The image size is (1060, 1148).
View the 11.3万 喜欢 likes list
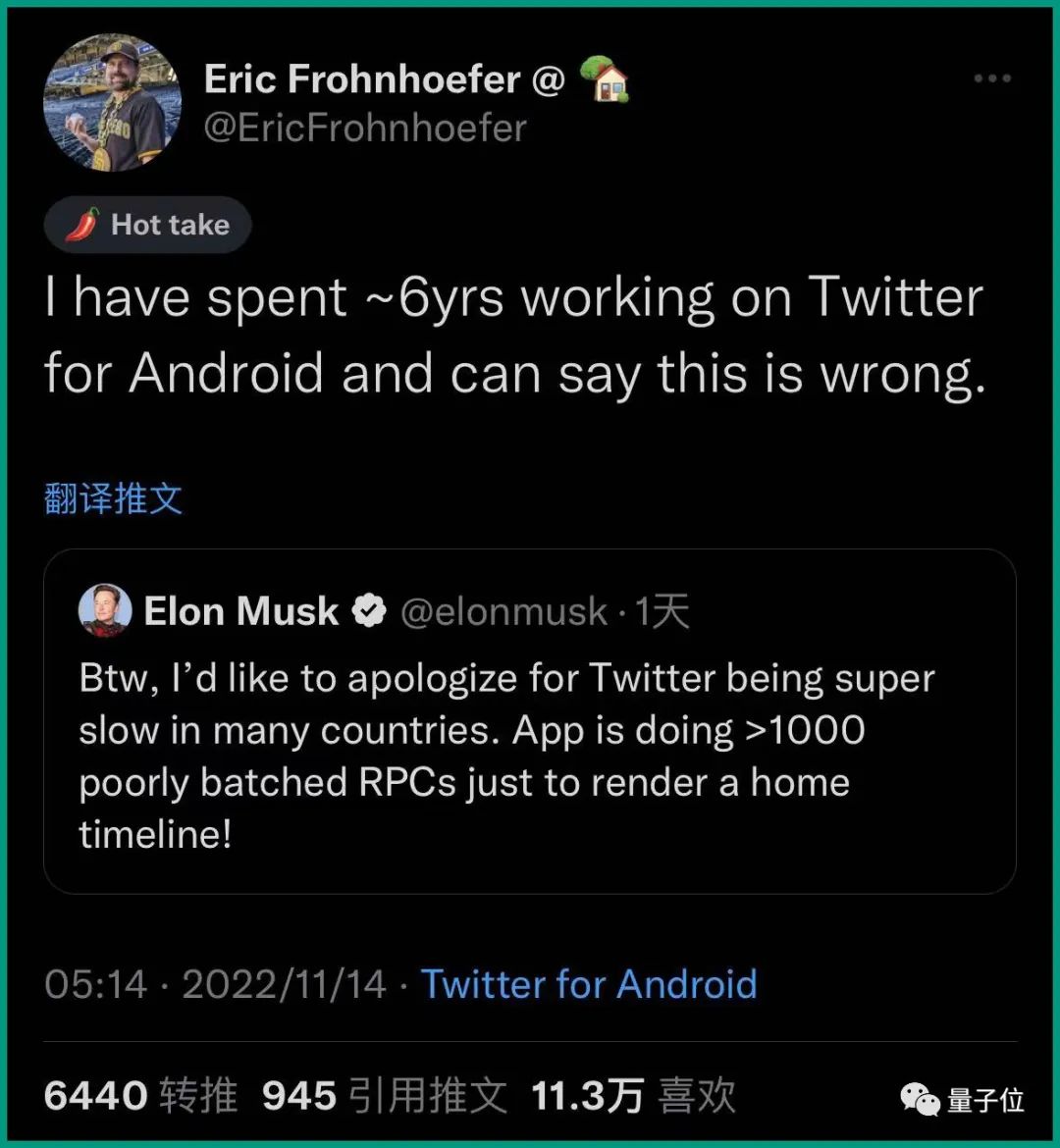coord(633,1096)
